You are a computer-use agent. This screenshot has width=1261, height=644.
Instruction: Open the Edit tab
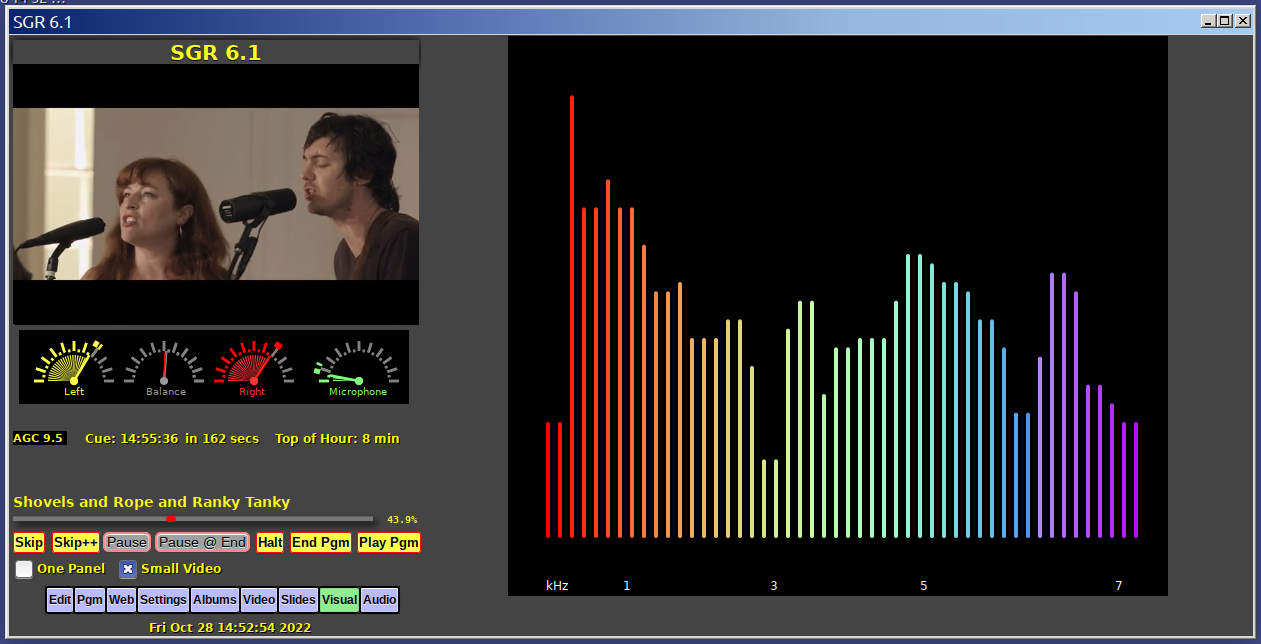coord(60,600)
